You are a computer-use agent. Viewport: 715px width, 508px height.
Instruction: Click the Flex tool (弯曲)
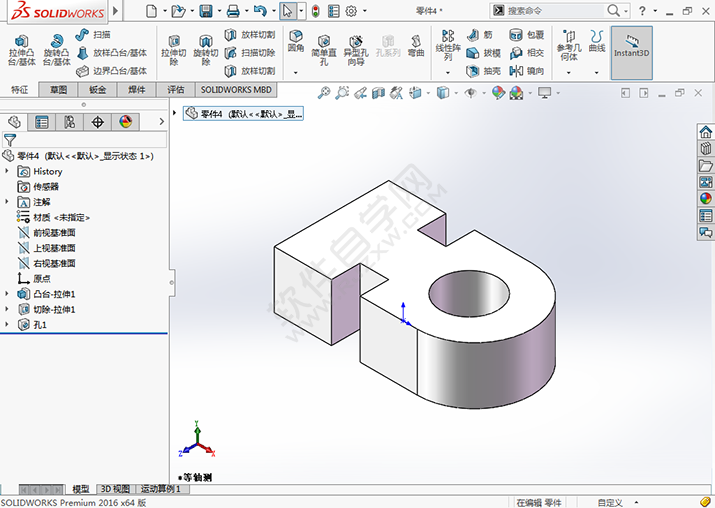(416, 46)
